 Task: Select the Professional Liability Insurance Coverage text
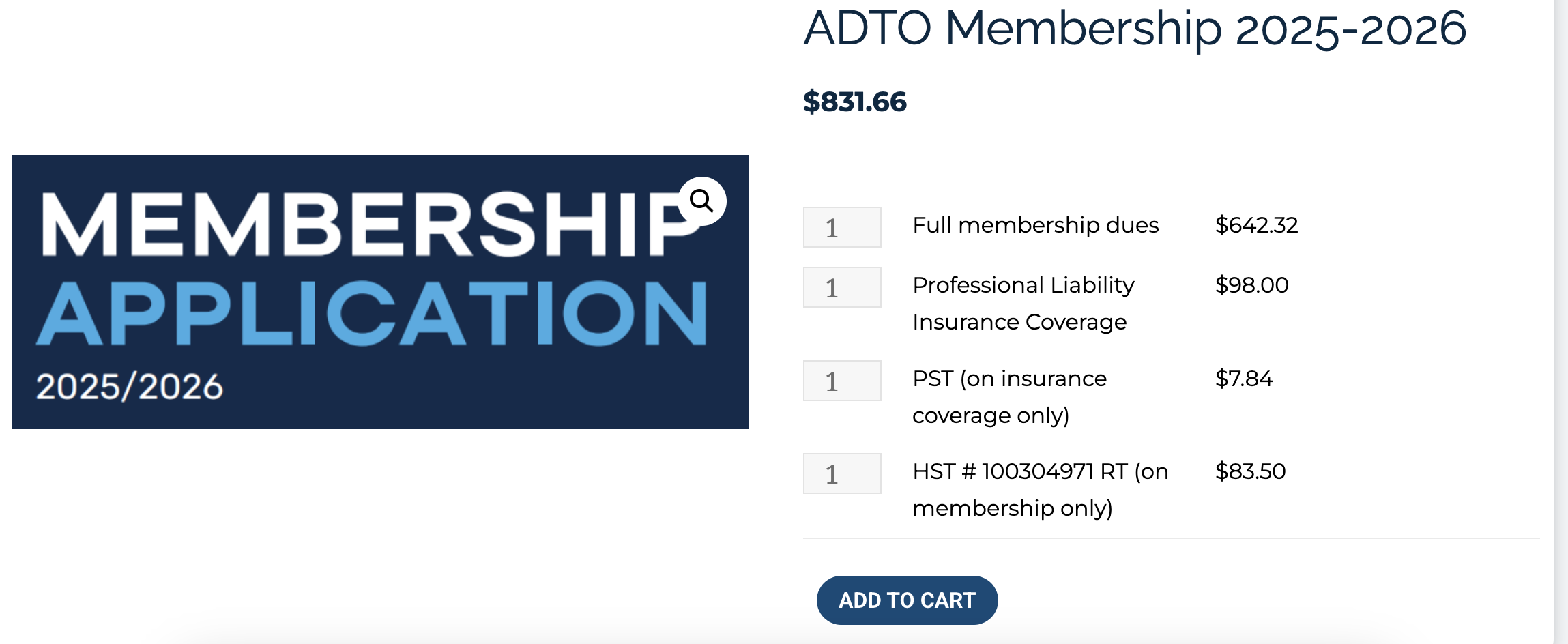coord(1023,303)
